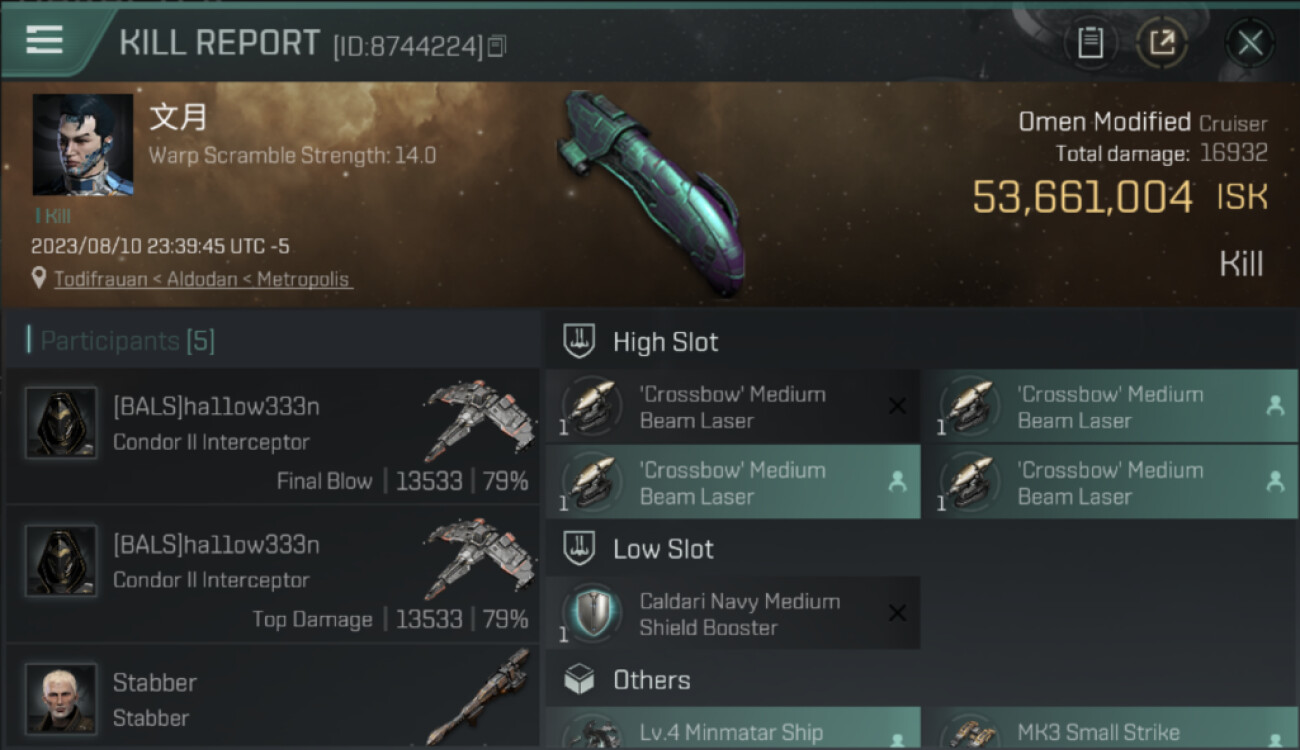Select the Stabber participant entry
The width and height of the screenshot is (1300, 750).
pyautogui.click(x=272, y=697)
